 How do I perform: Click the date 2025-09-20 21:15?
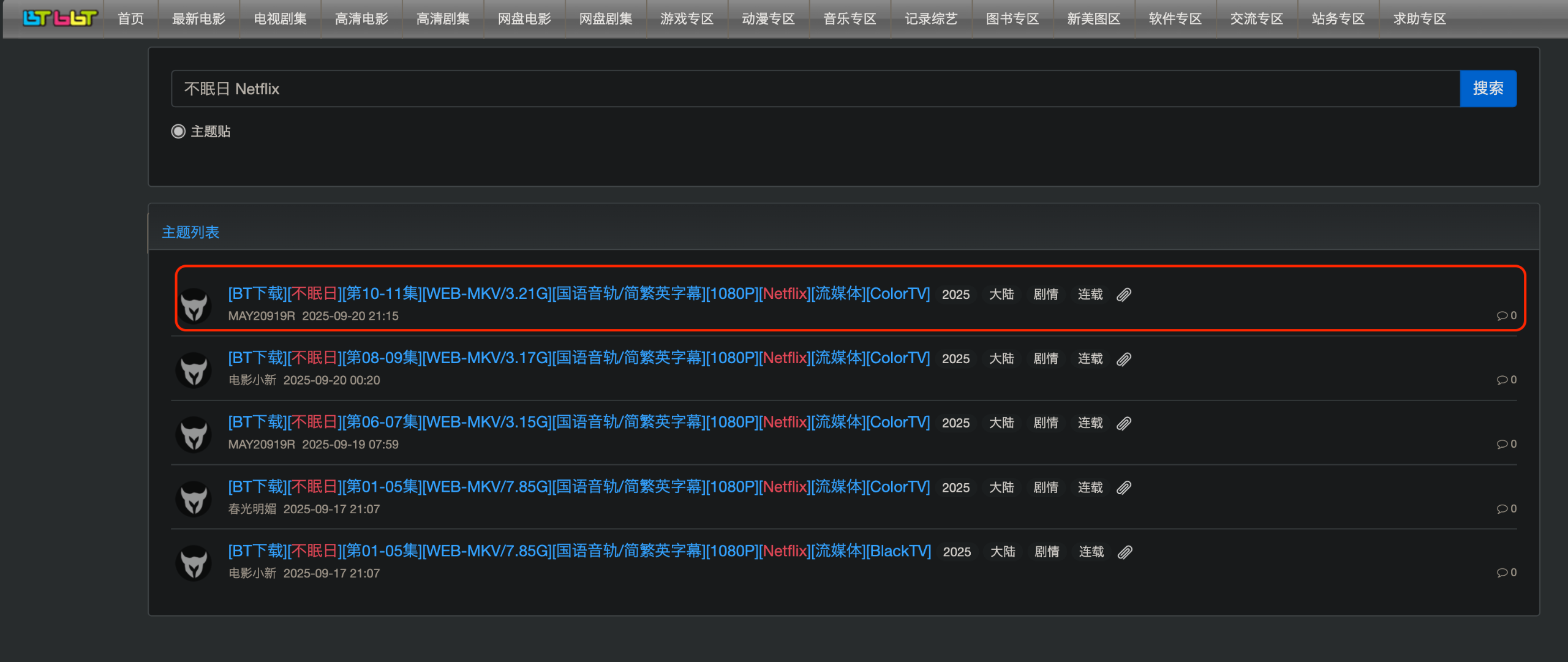350,316
